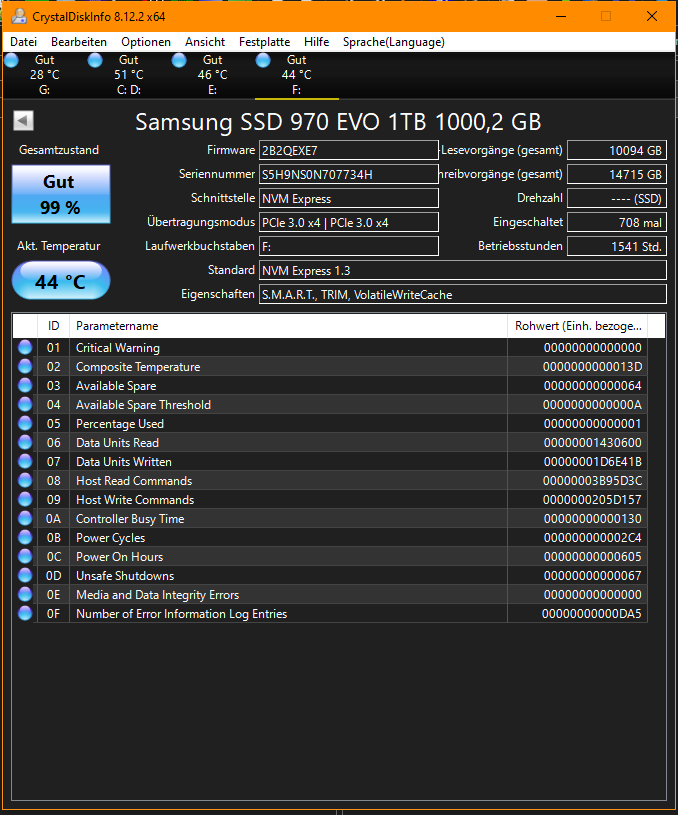678x815 pixels.
Task: Select the Composite Temperature parameter name
Action: click(138, 367)
